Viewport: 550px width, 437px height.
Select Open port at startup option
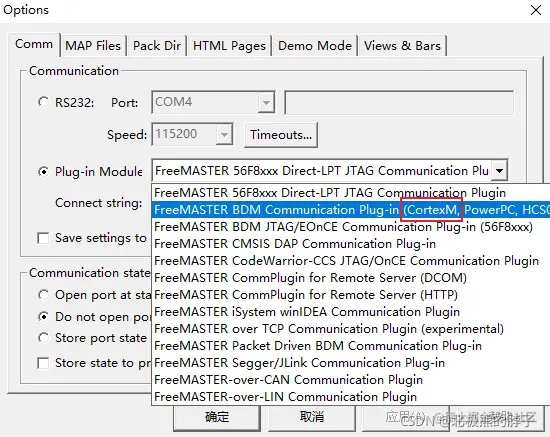click(x=43, y=295)
